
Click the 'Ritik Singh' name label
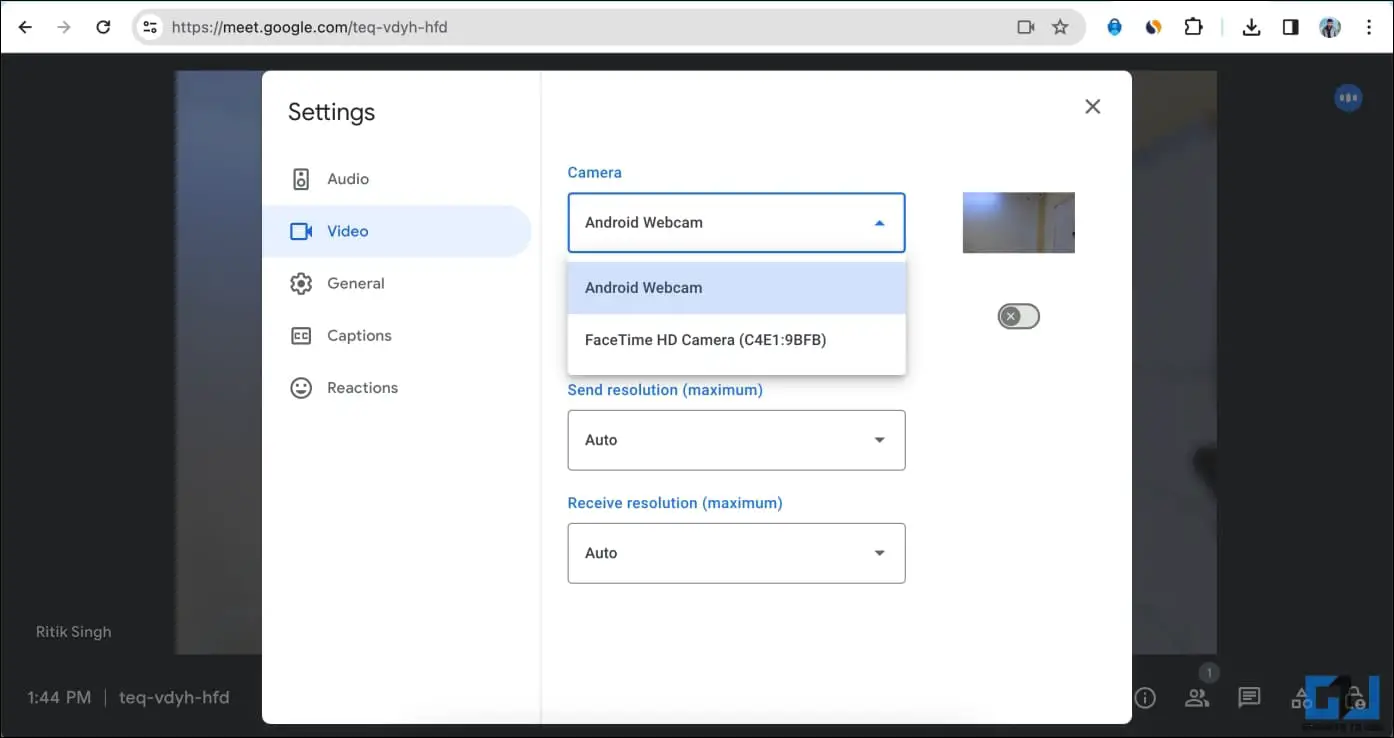coord(74,632)
